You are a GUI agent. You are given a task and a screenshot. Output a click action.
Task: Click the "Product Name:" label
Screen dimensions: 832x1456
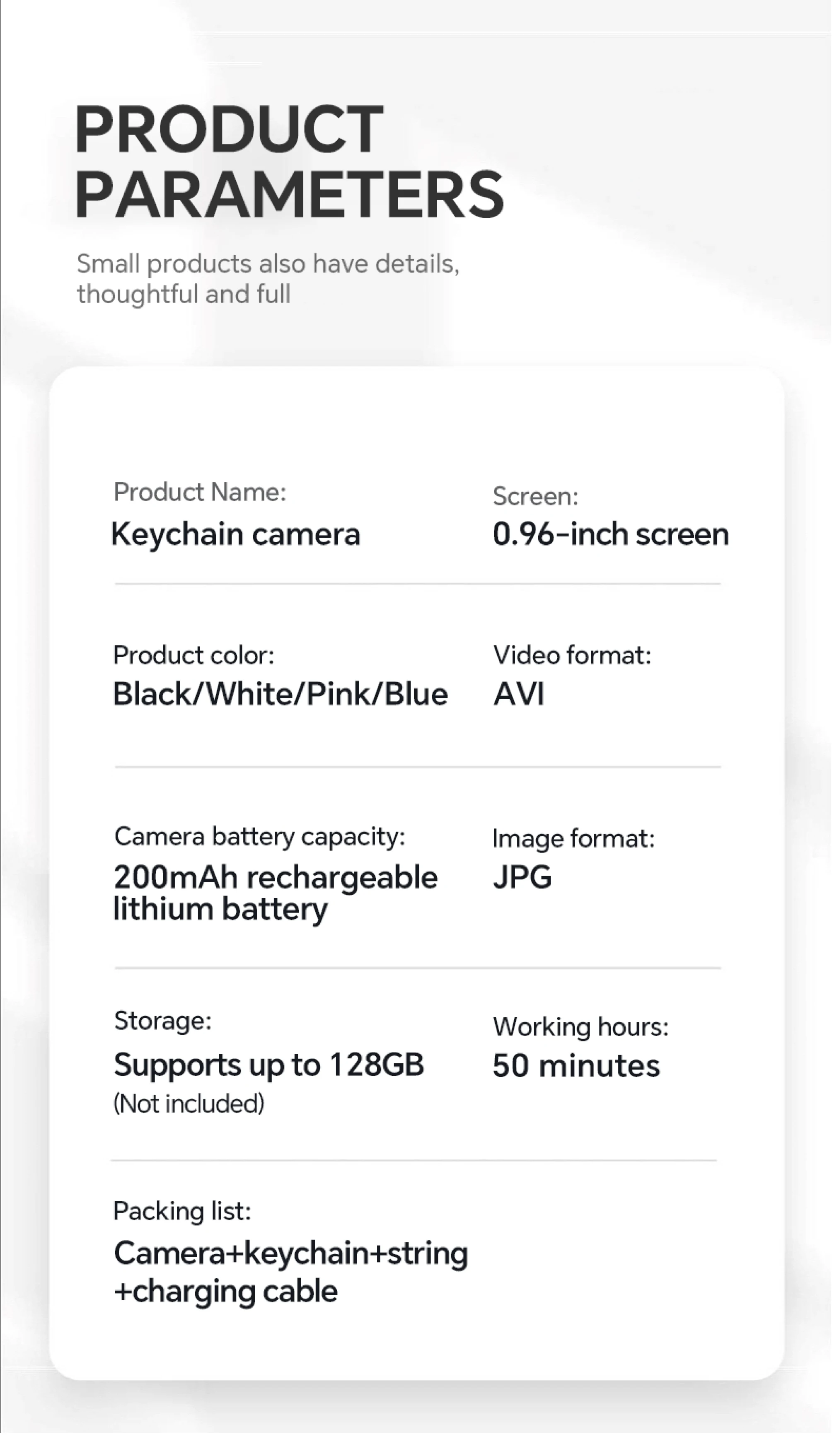(x=199, y=492)
